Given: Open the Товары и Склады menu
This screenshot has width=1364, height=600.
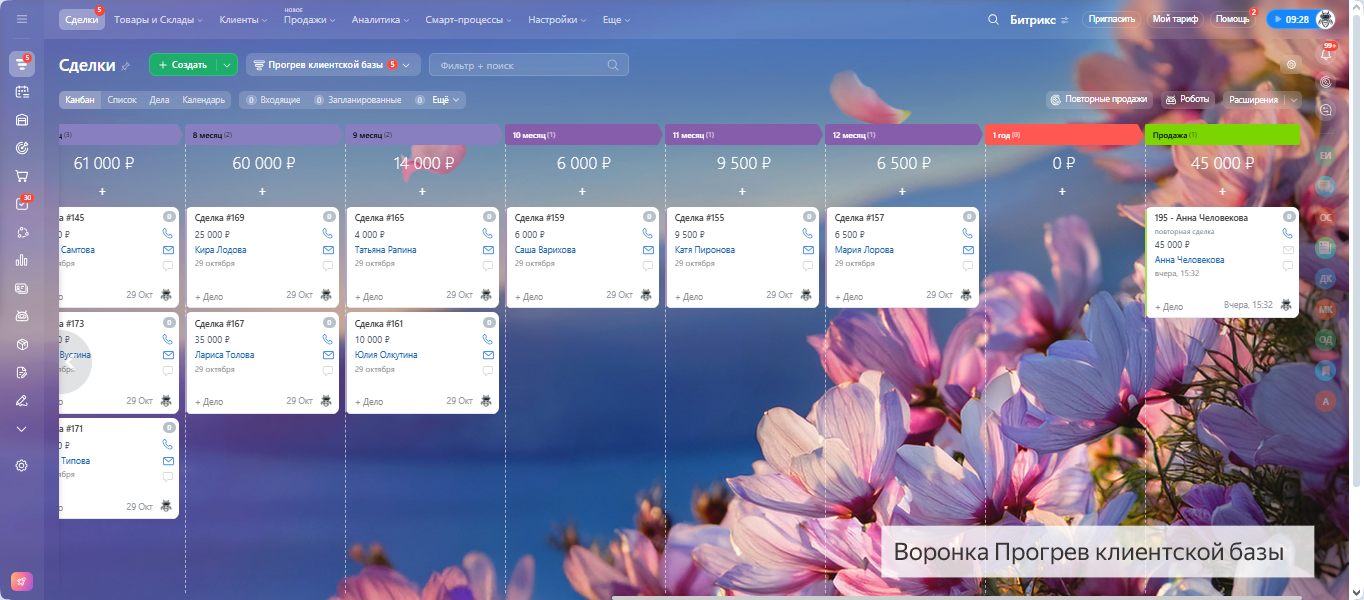Looking at the screenshot, I should 158,19.
